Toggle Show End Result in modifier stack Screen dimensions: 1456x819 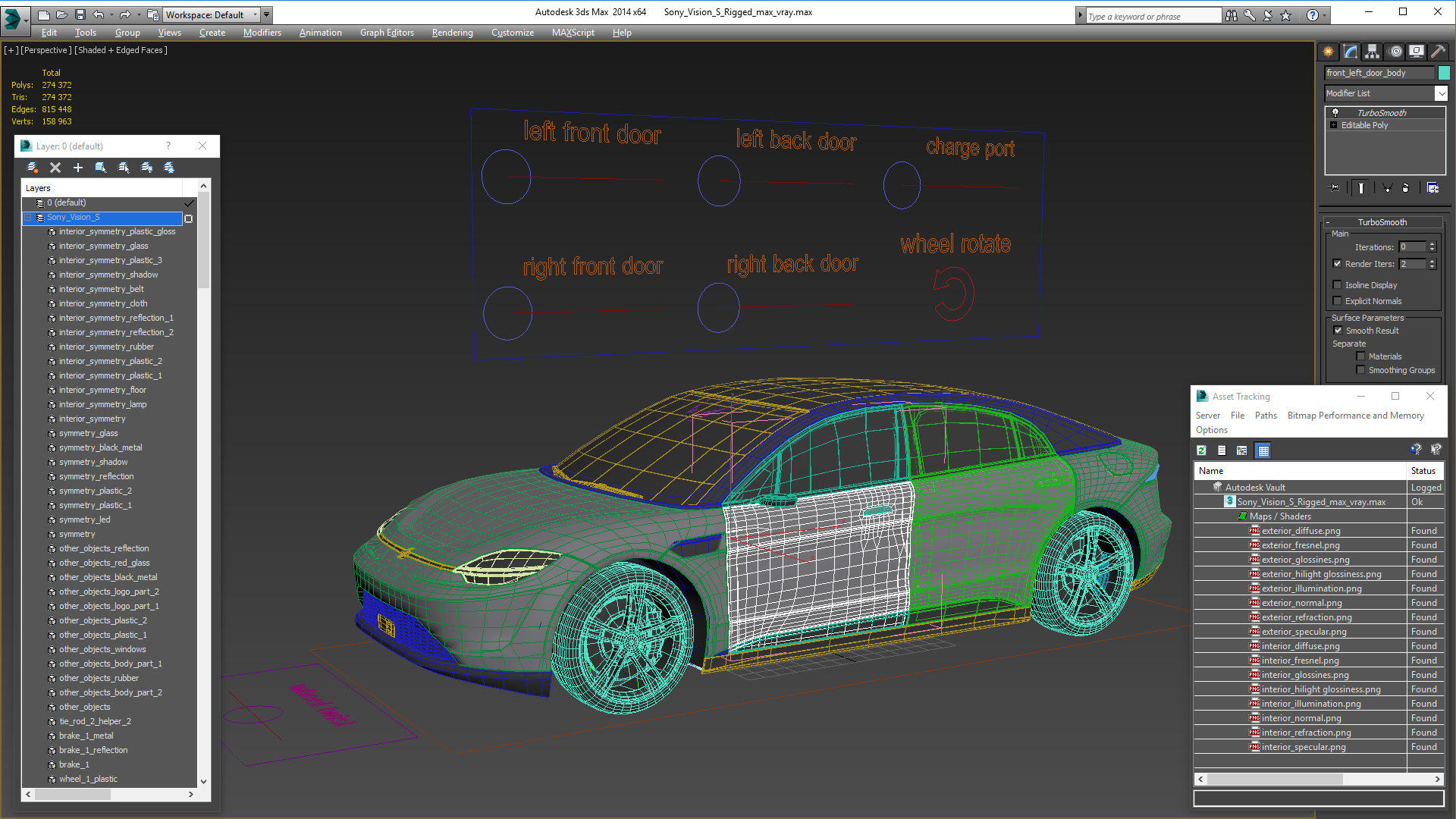(x=1361, y=187)
